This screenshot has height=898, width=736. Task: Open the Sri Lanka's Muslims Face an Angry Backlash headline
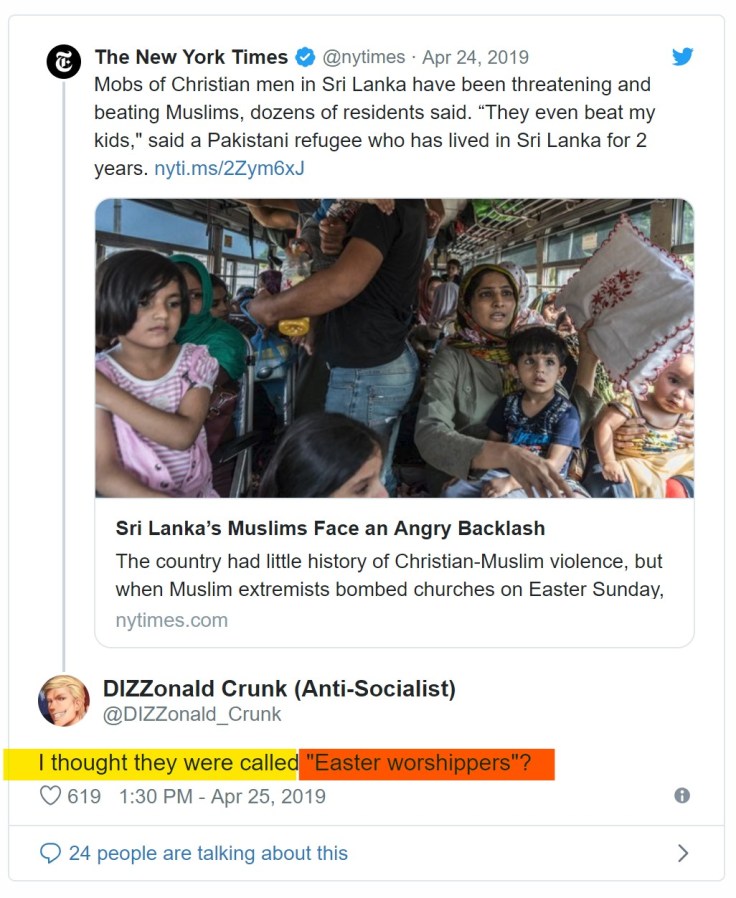(330, 528)
